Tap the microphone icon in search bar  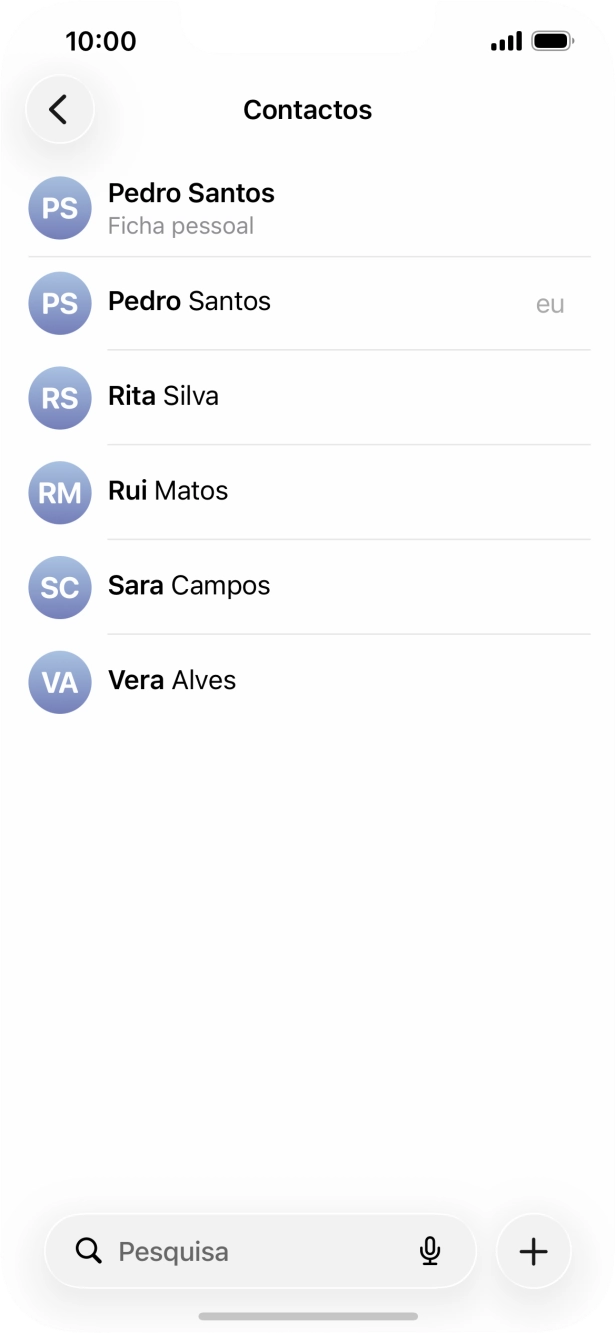pos(430,1251)
